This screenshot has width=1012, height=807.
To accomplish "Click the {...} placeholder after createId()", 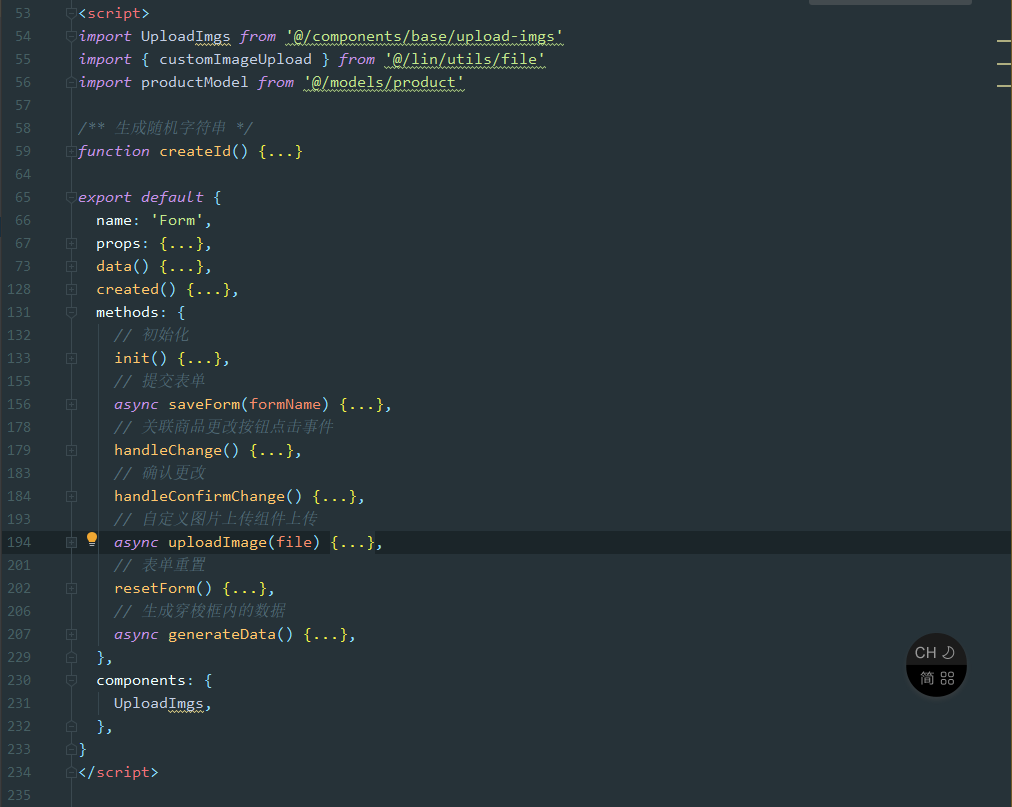I will click(x=280, y=152).
